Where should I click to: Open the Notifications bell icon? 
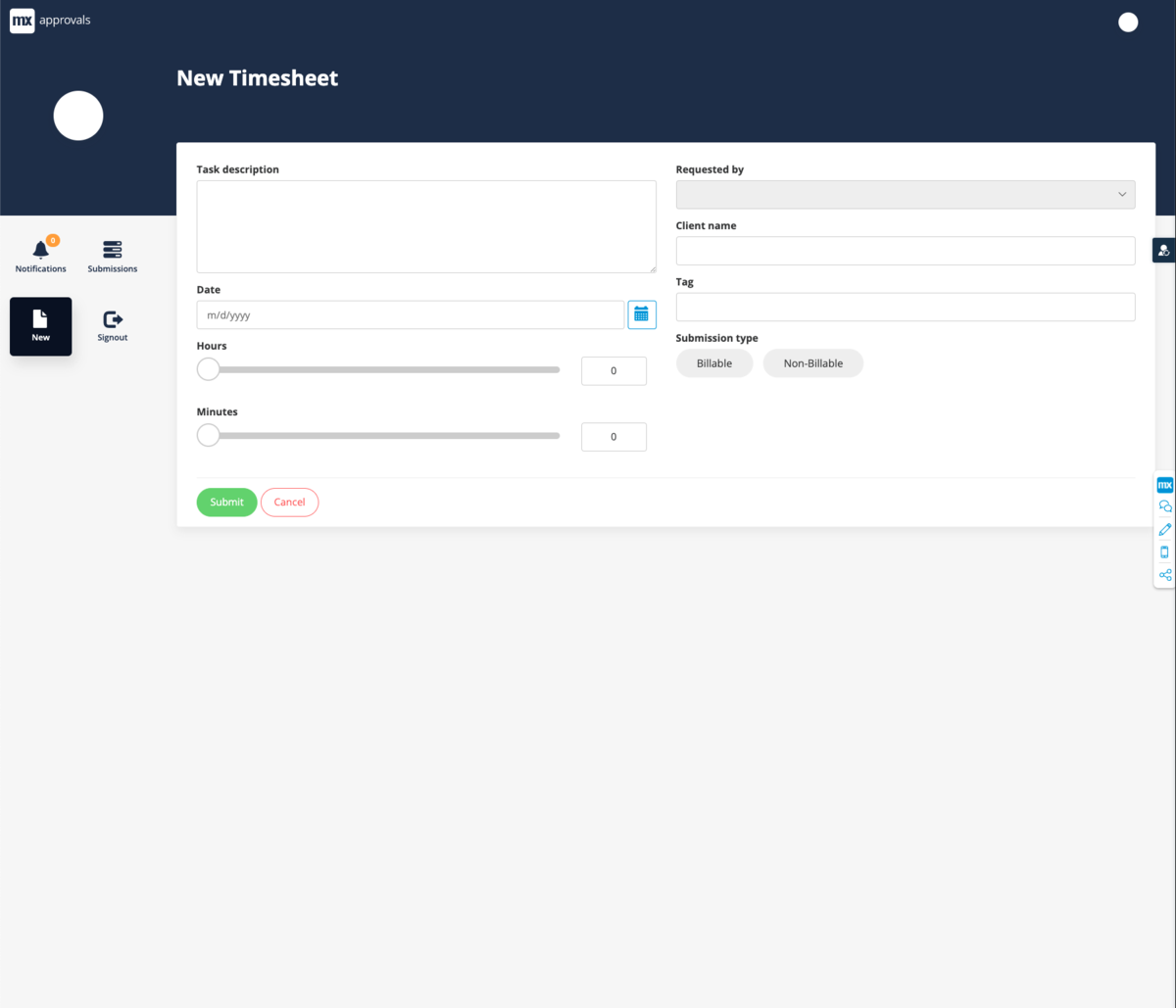[x=41, y=250]
